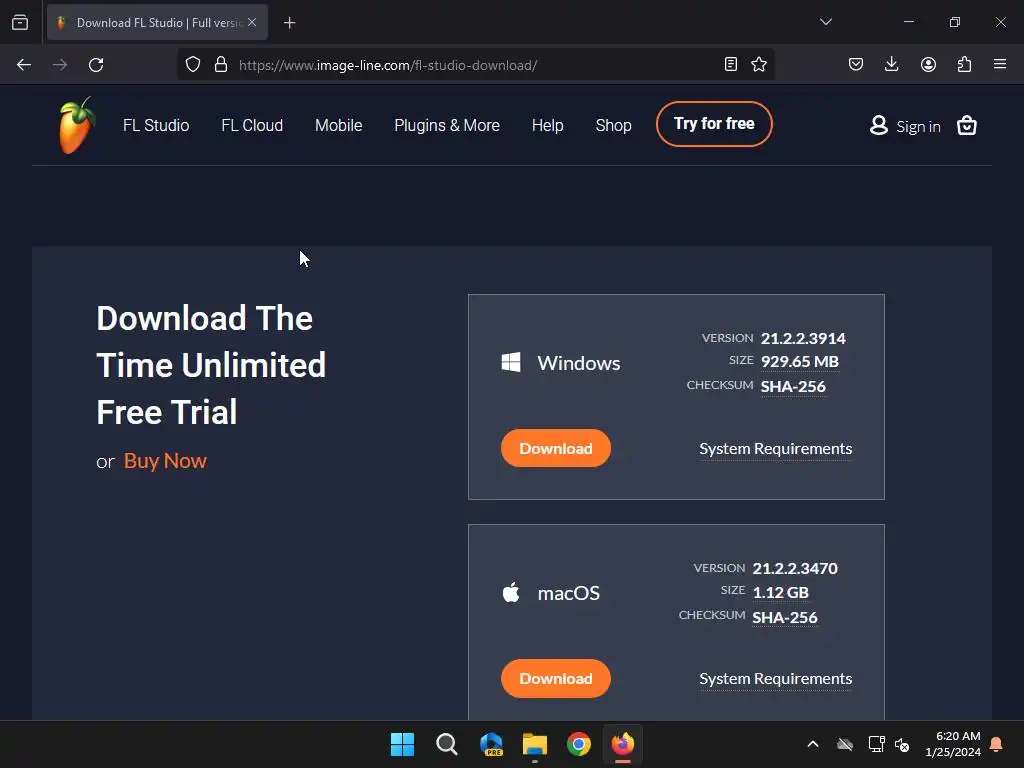Download the macOS version
This screenshot has height=768, width=1024.
pos(556,679)
